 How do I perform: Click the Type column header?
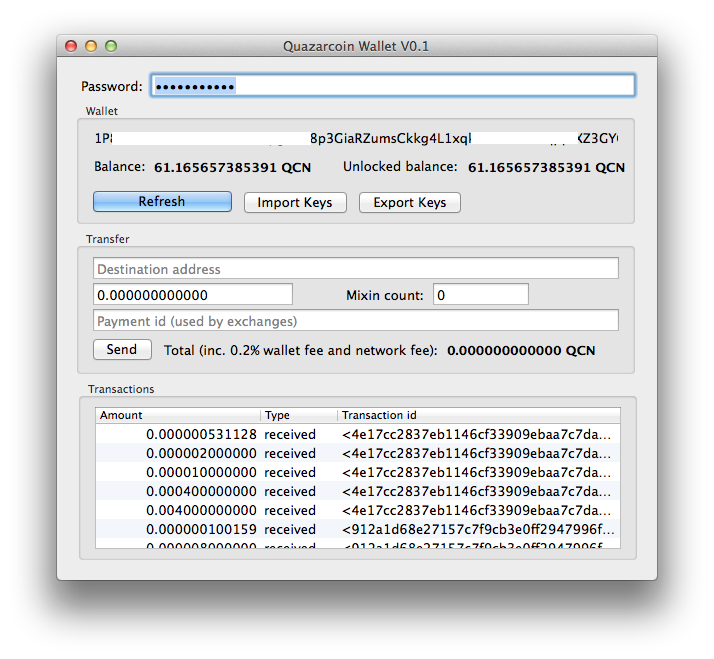coord(299,415)
